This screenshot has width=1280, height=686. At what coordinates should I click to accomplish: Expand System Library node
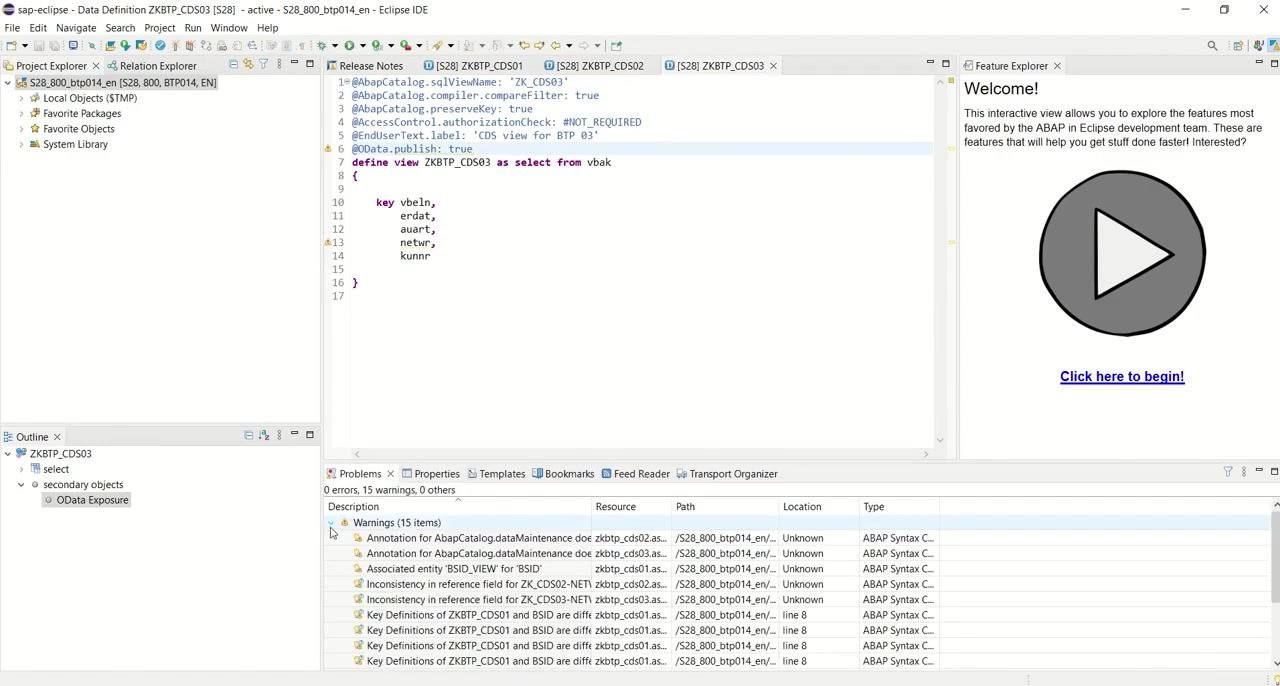click(x=21, y=144)
